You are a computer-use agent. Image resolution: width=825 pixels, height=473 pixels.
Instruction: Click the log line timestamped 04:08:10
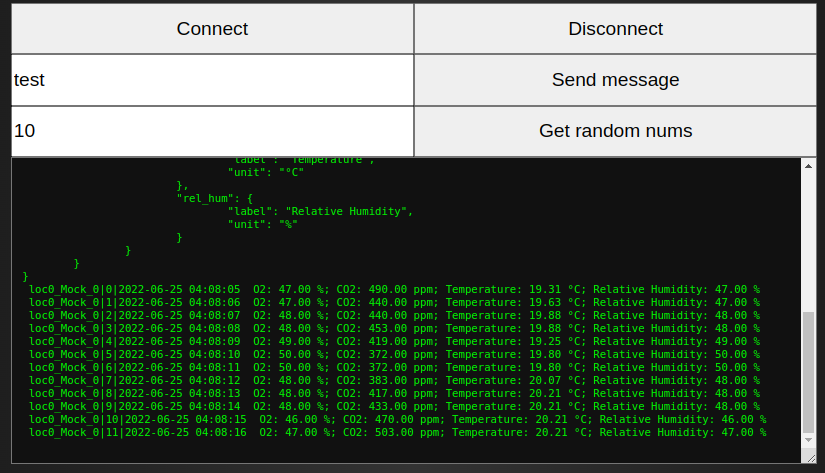[395, 355]
